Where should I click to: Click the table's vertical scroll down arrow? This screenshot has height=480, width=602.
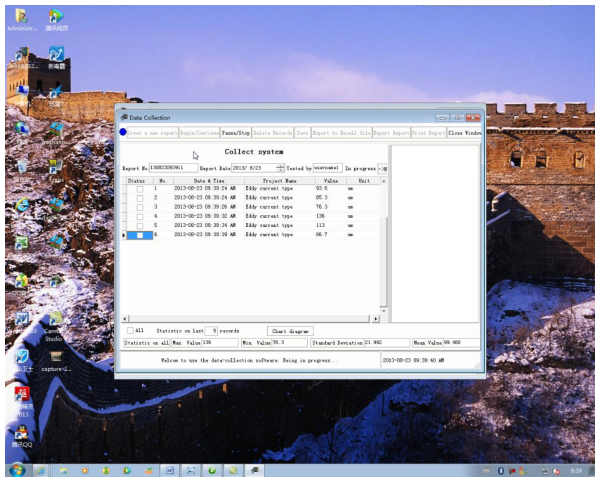point(384,311)
